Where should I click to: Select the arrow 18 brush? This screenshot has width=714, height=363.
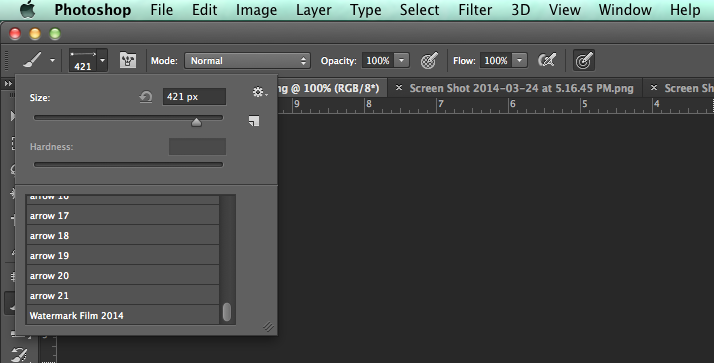click(x=123, y=235)
